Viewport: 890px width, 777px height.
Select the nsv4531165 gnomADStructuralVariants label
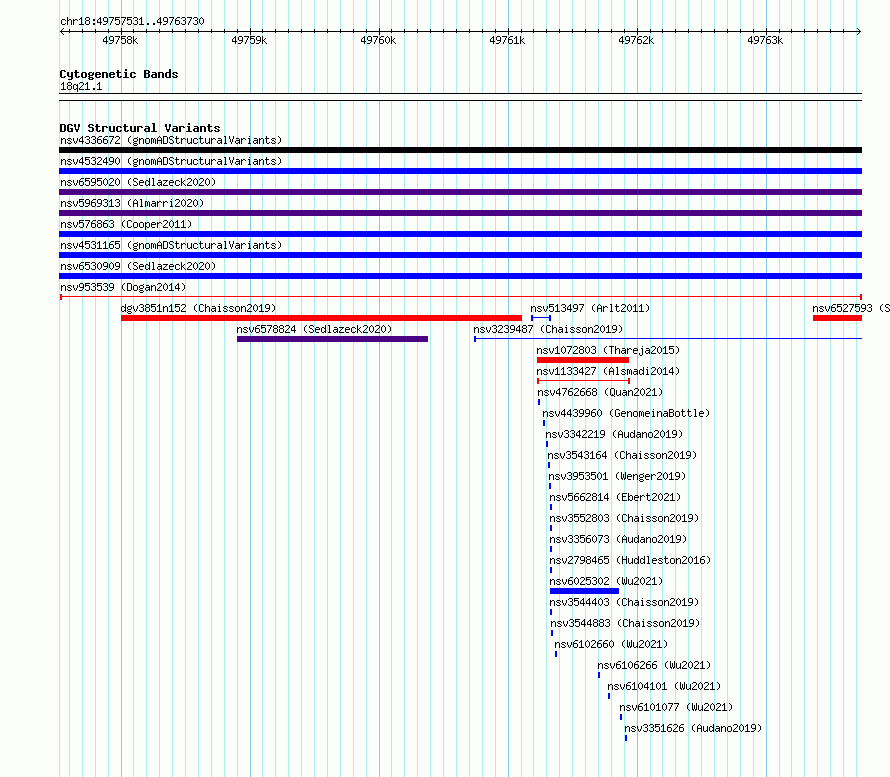[171, 245]
